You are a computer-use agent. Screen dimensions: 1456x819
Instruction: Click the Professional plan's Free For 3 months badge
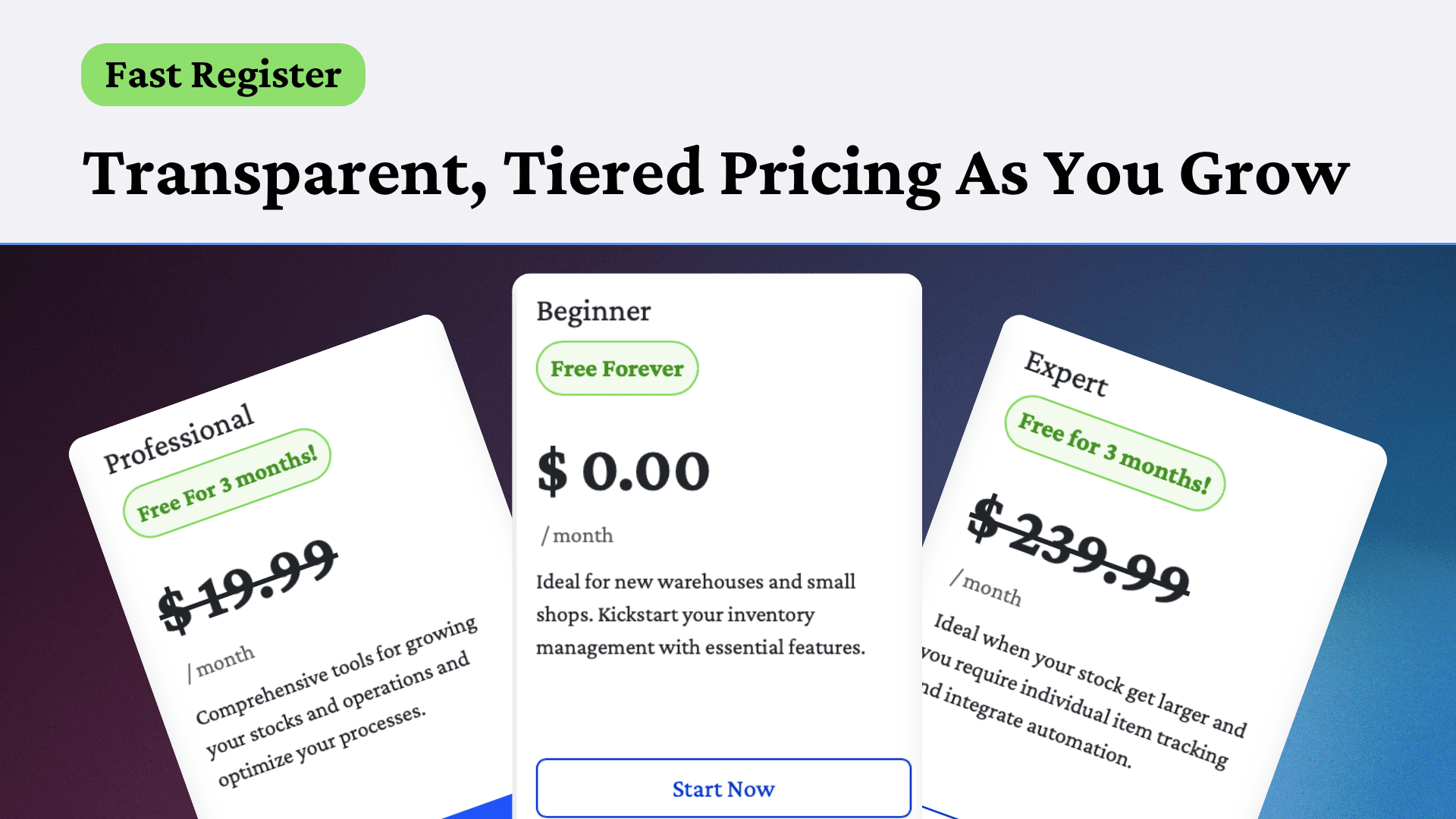(x=227, y=483)
